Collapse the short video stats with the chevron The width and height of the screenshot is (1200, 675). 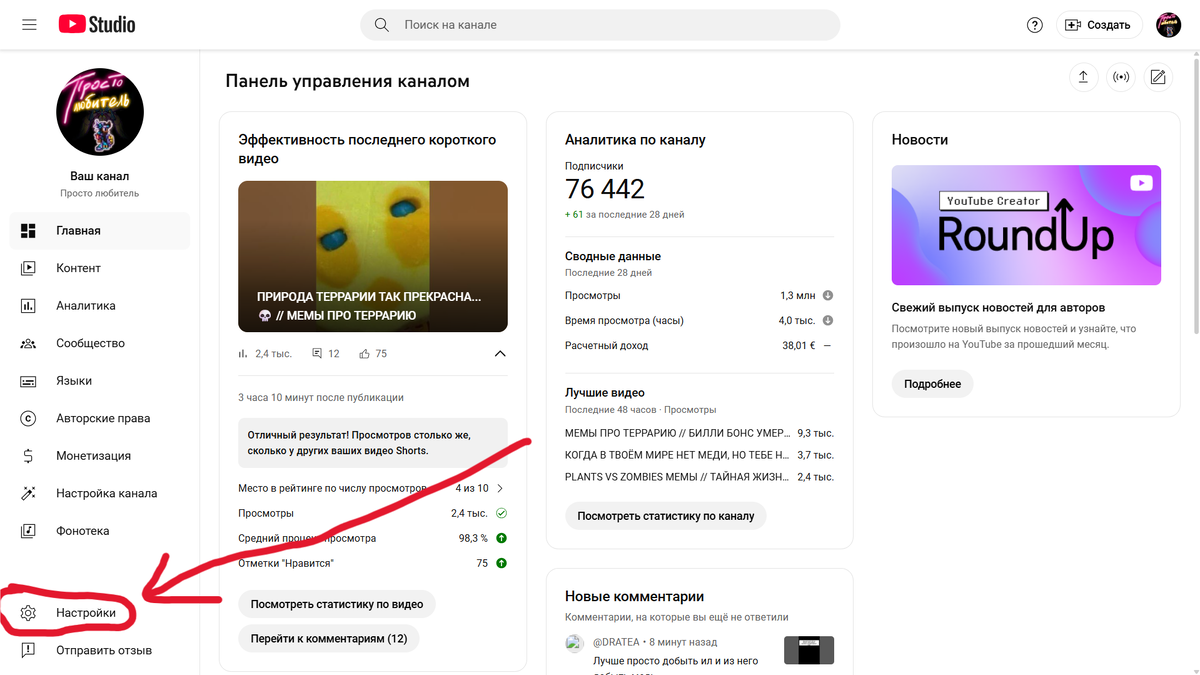(x=500, y=354)
